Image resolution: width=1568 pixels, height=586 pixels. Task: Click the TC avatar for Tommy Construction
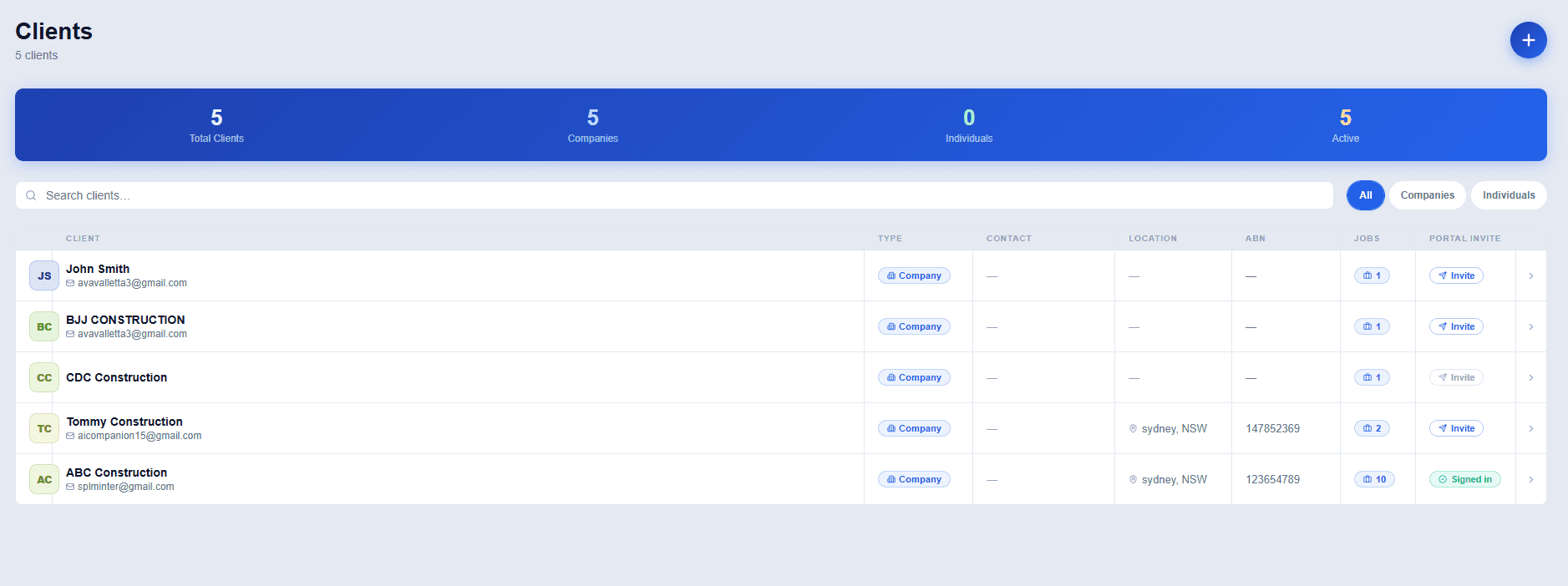[44, 428]
